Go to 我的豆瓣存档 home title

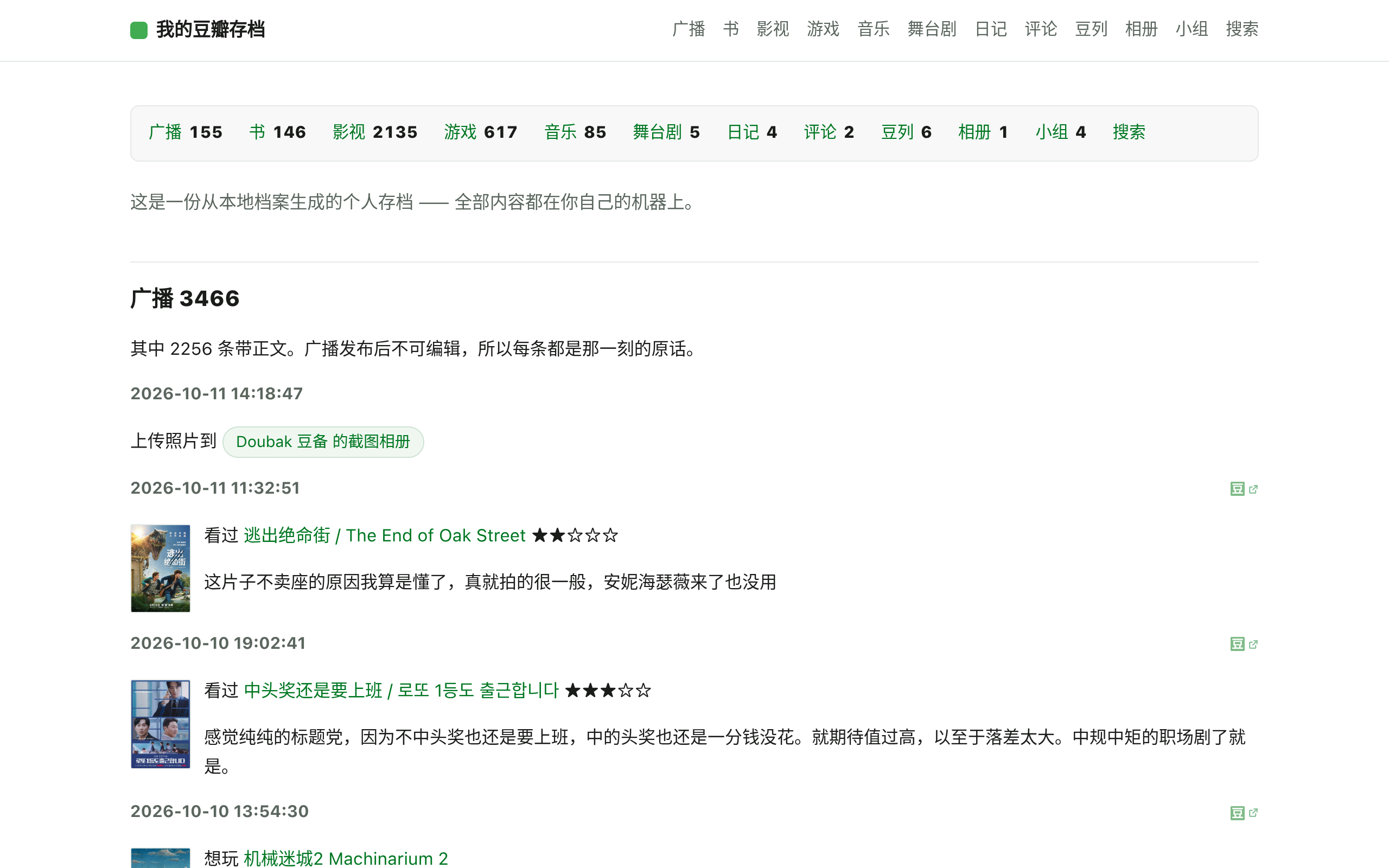click(x=210, y=29)
